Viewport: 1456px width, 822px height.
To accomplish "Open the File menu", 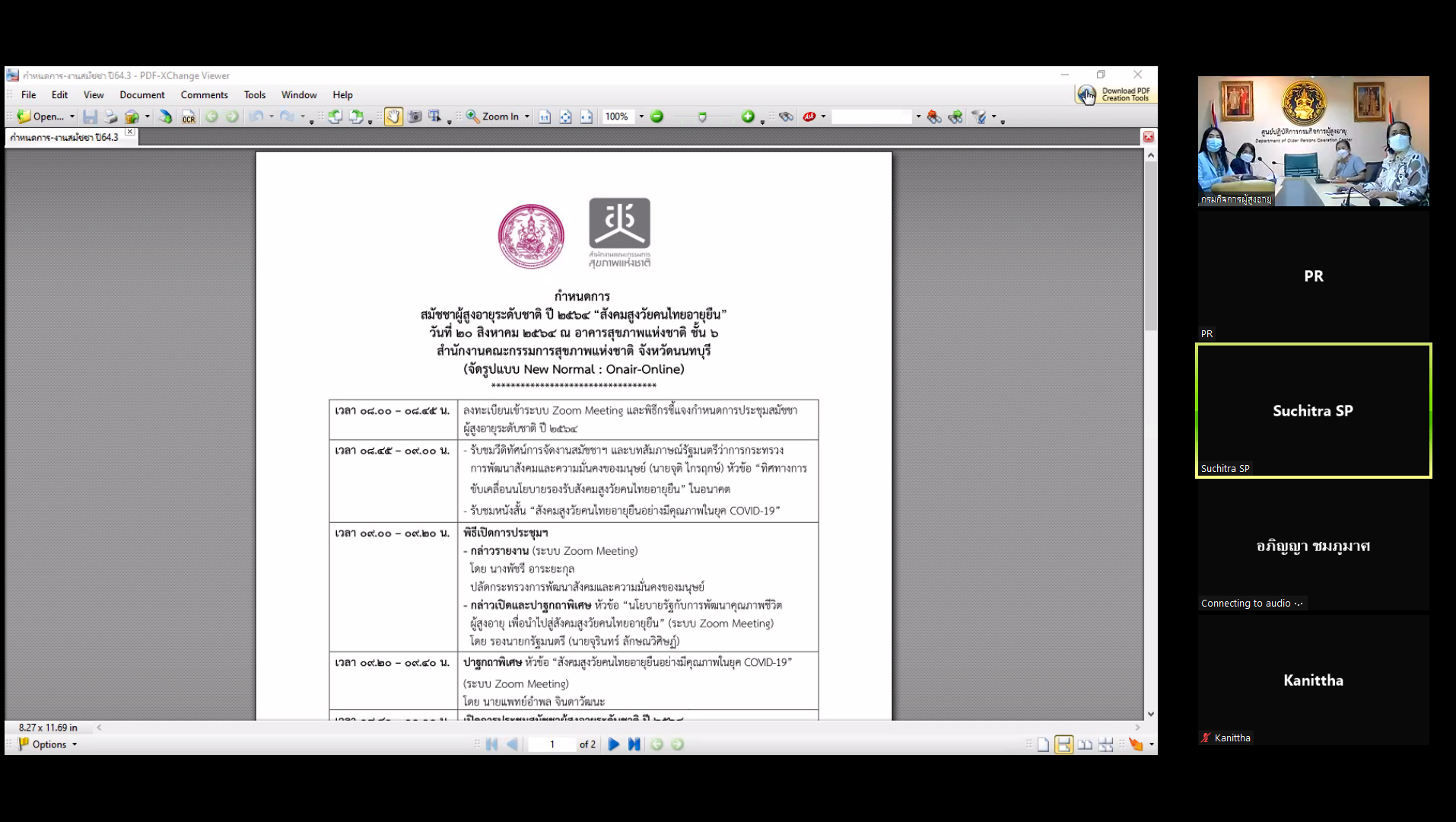I will pos(29,95).
